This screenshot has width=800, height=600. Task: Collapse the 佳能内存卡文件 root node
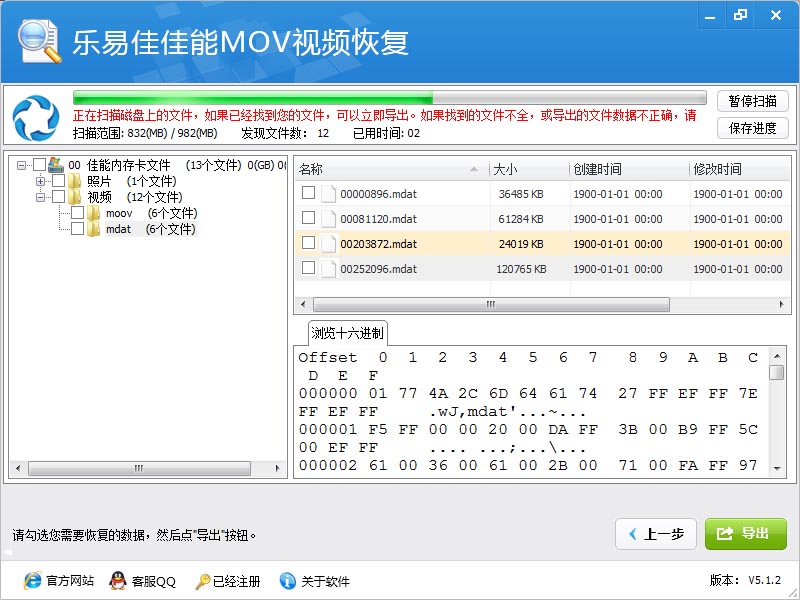(x=22, y=165)
